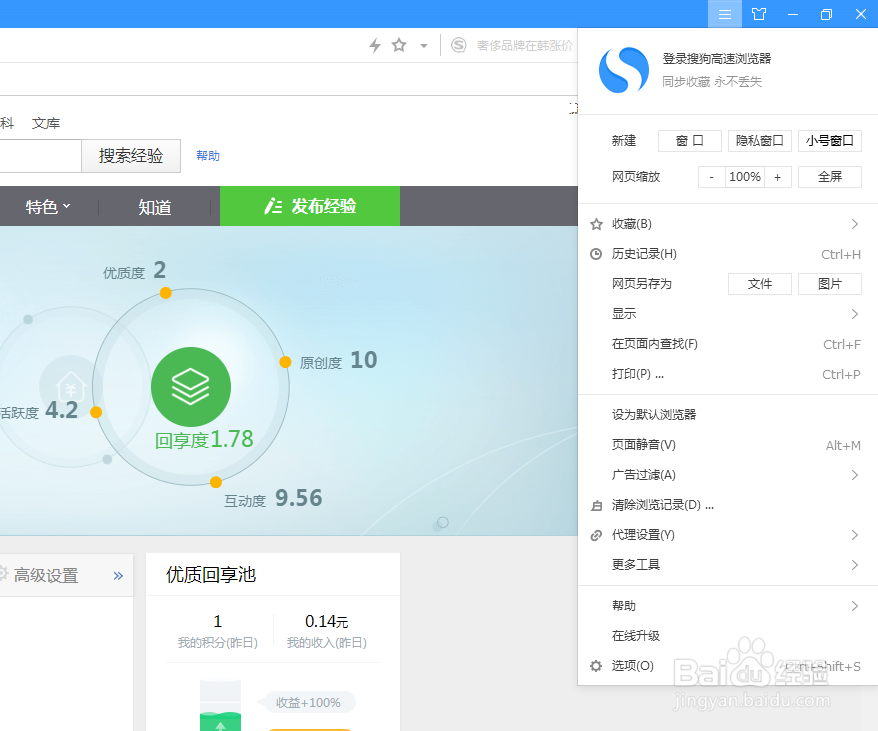Click the 优质度 orange dot

point(166,293)
